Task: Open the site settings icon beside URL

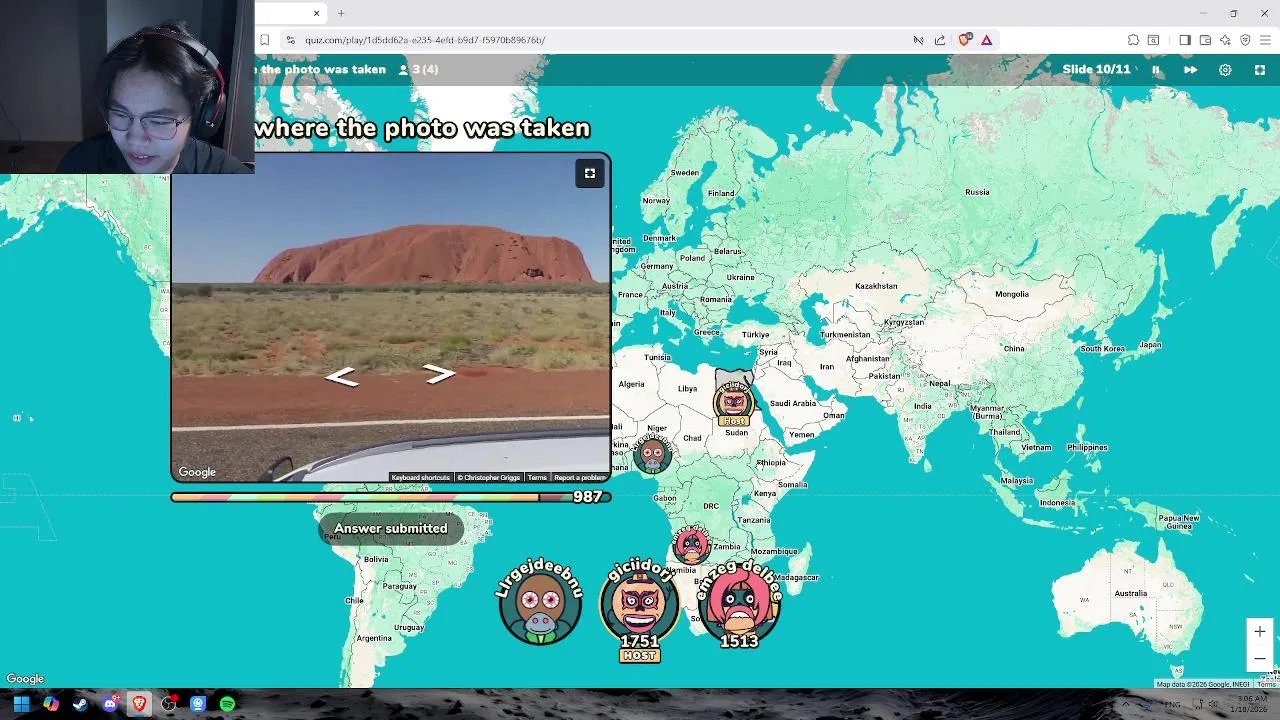Action: 289,40
